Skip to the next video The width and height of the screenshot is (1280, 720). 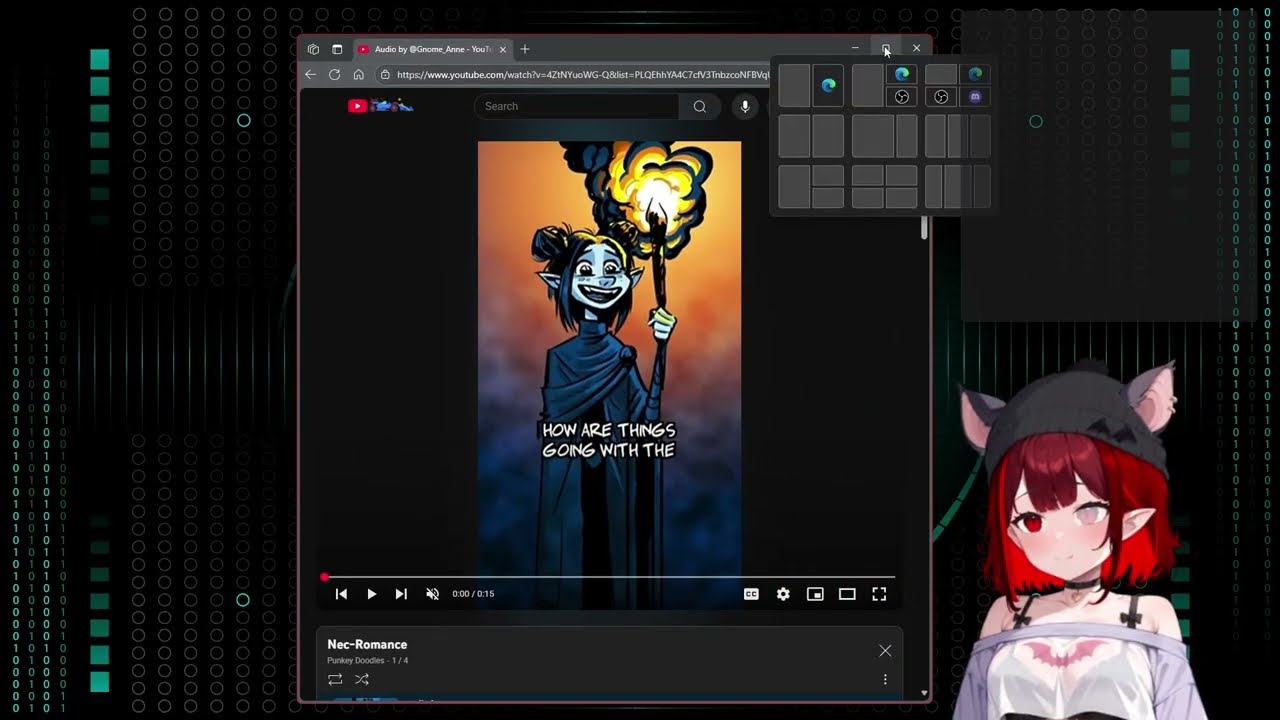[401, 594]
